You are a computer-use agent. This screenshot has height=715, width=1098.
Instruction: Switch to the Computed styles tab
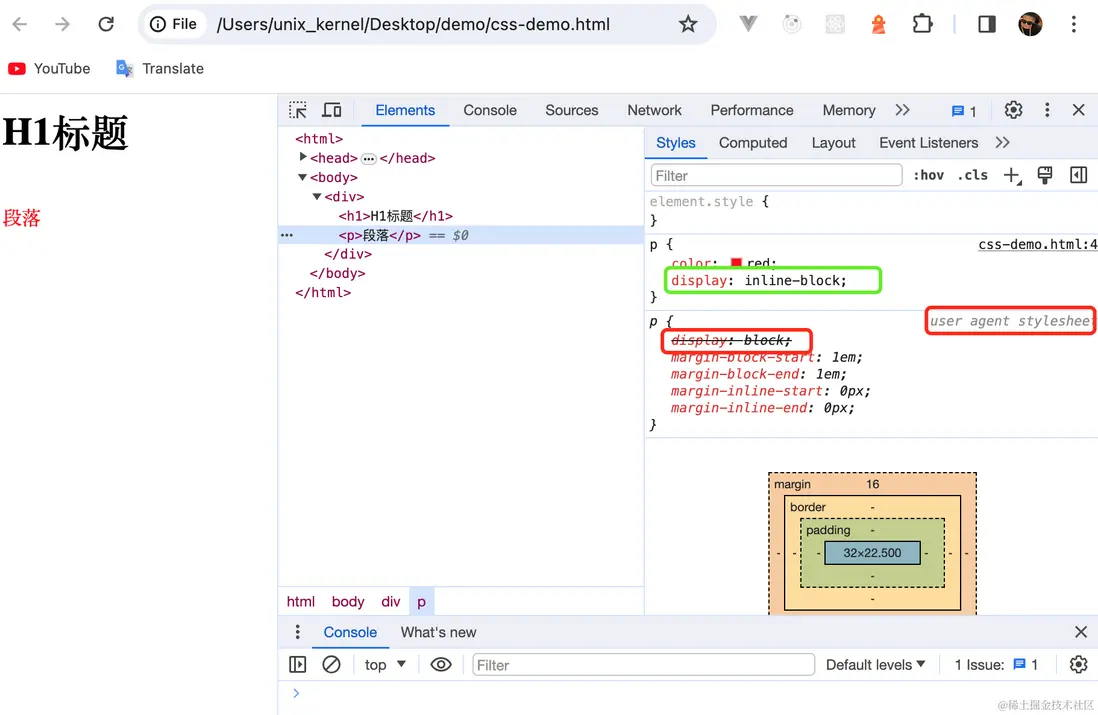click(752, 143)
